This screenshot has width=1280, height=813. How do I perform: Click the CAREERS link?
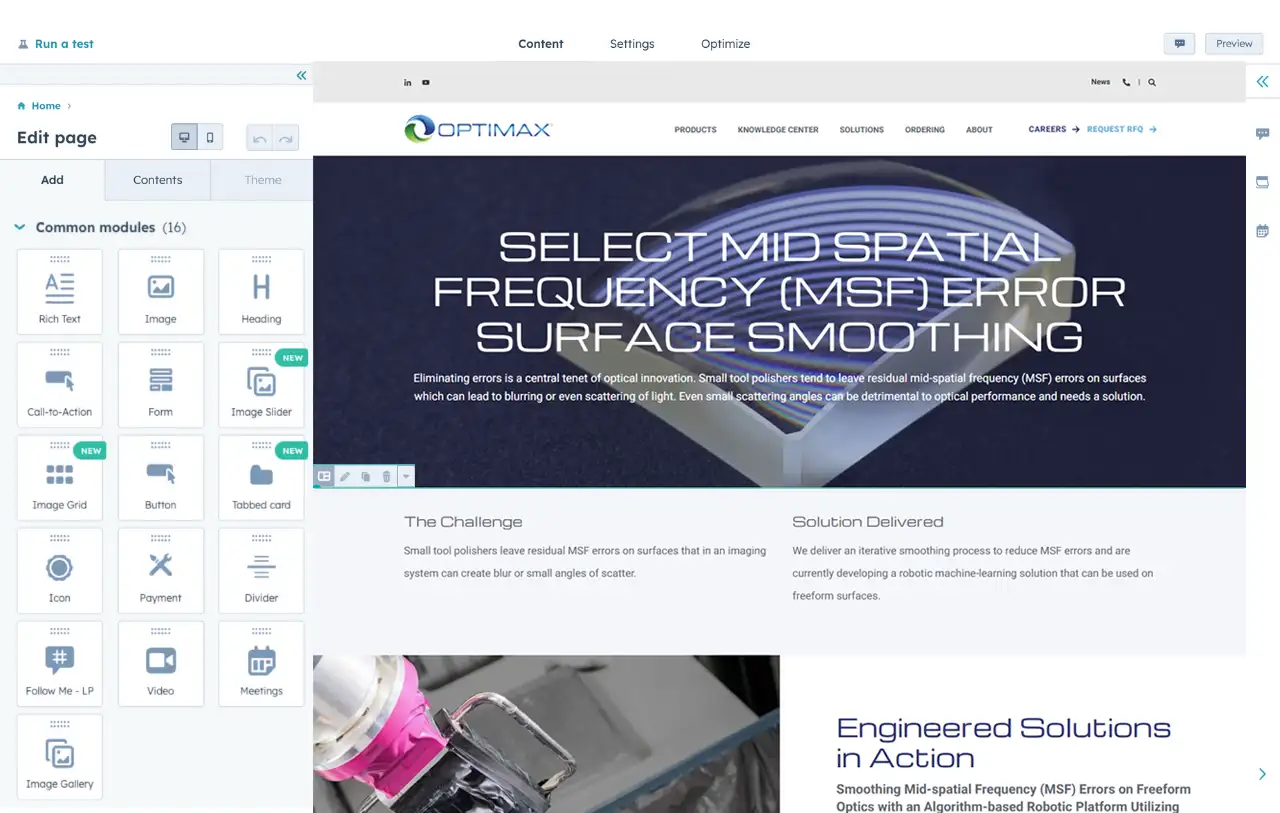[1054, 129]
